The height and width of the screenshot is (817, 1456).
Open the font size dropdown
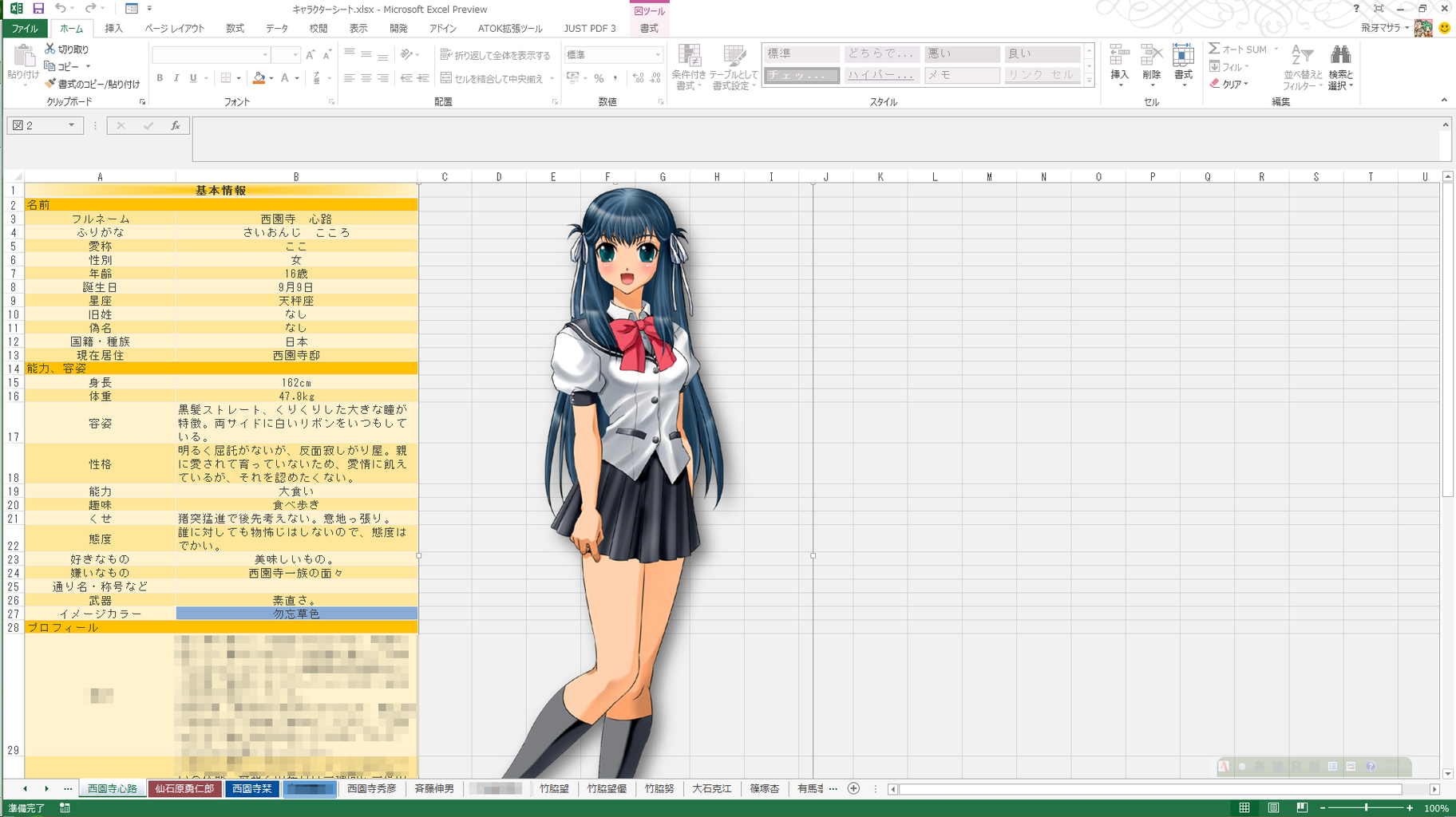click(295, 55)
